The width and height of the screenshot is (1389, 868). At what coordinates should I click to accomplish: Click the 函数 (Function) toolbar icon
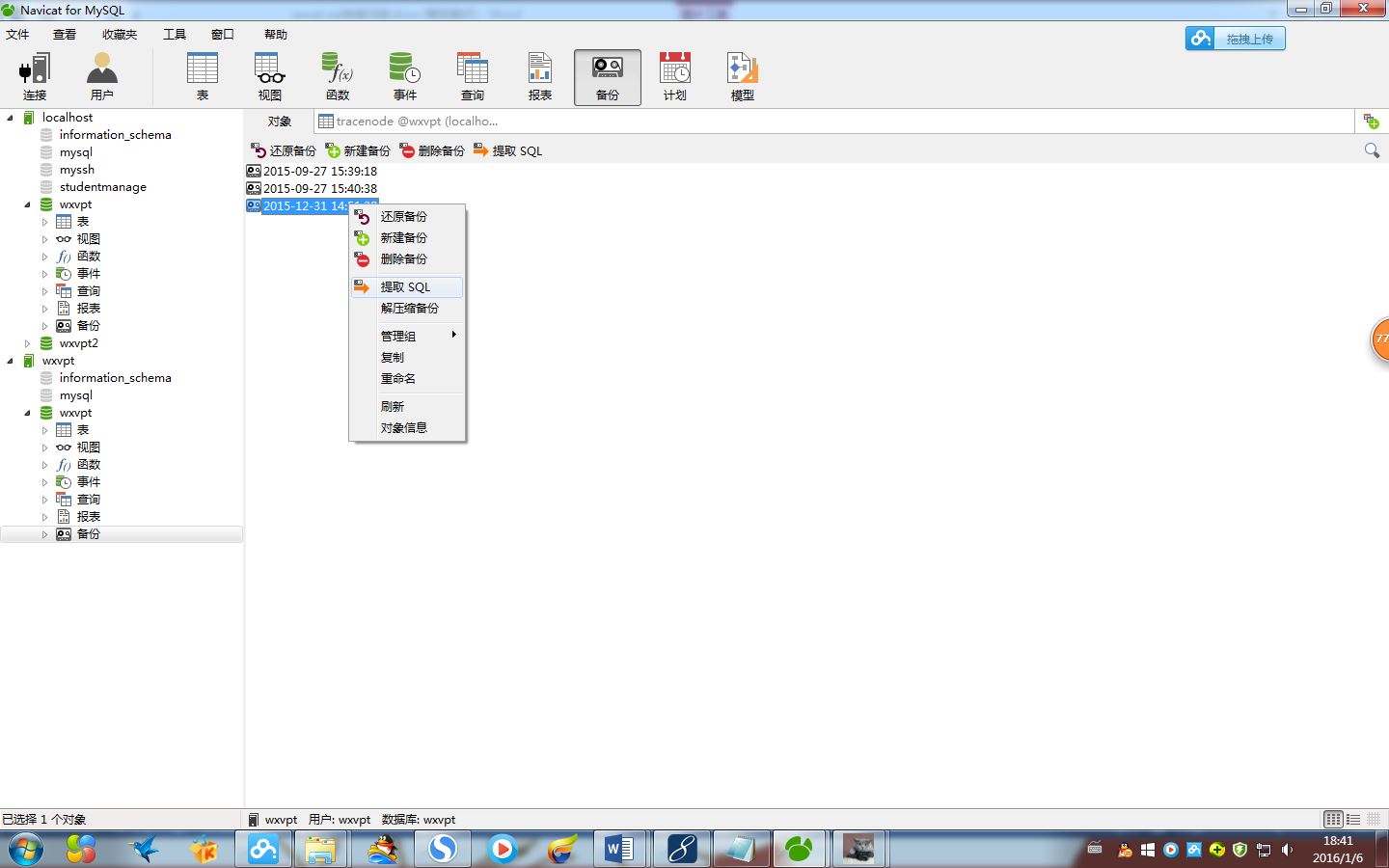[x=338, y=76]
